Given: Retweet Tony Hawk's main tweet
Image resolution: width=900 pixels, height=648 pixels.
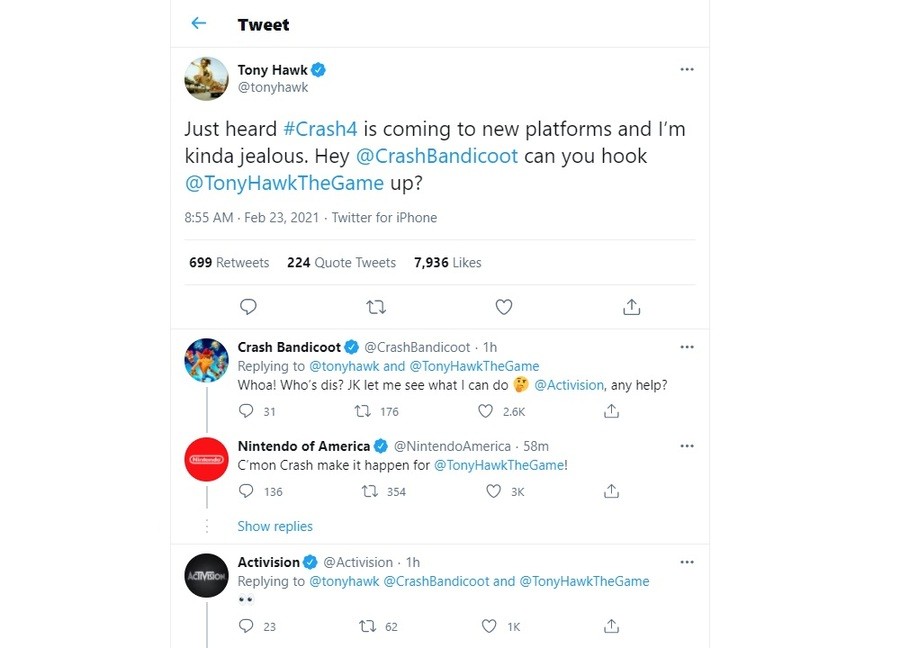Looking at the screenshot, I should pos(376,306).
